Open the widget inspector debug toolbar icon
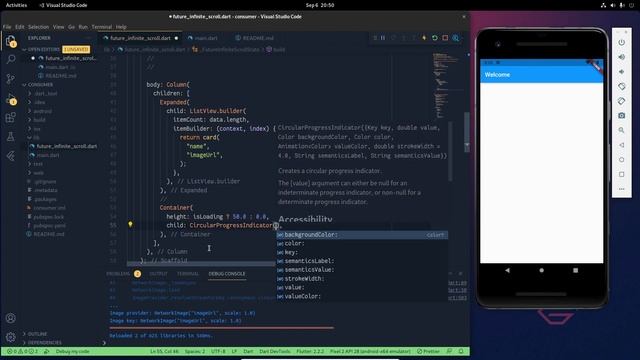 point(456,38)
